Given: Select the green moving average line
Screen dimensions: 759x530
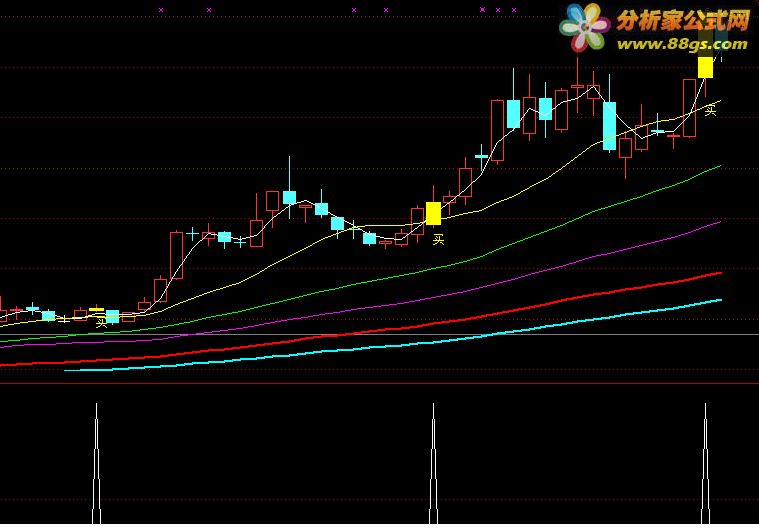Looking at the screenshot, I should (361, 282).
